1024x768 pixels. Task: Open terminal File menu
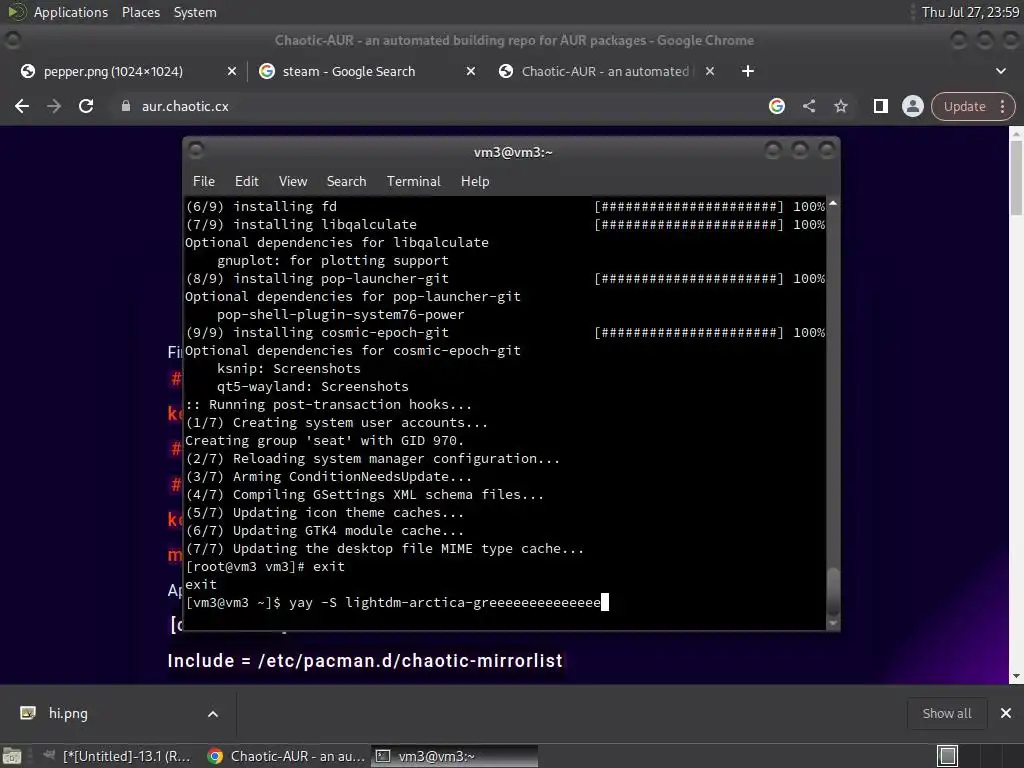point(204,182)
